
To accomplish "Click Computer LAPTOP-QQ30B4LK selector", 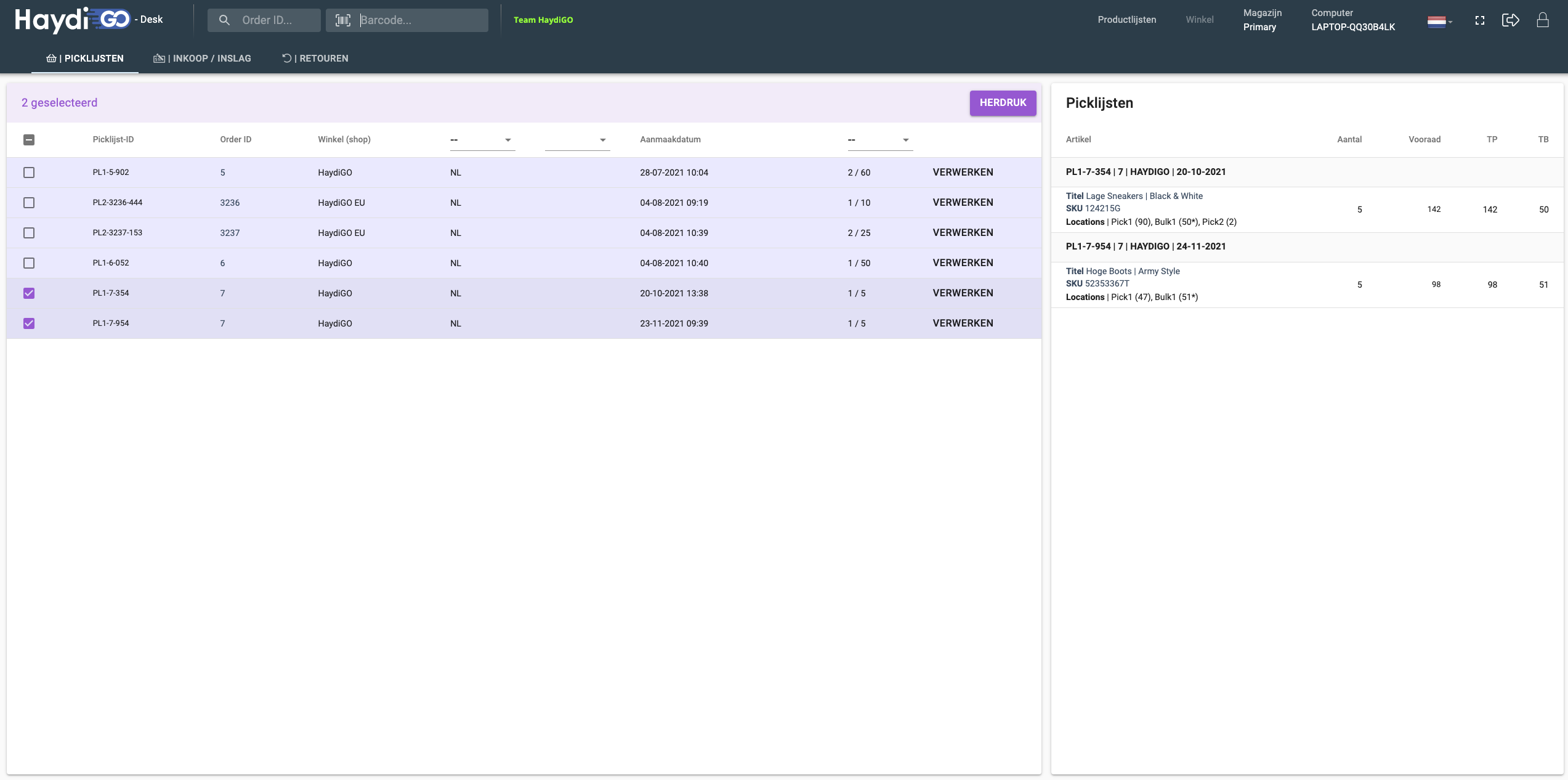I will [1353, 20].
